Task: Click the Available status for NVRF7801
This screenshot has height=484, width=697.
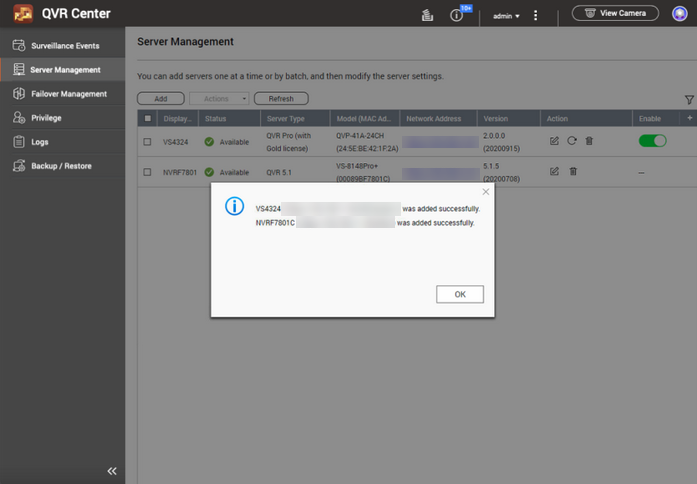Action: click(227, 172)
